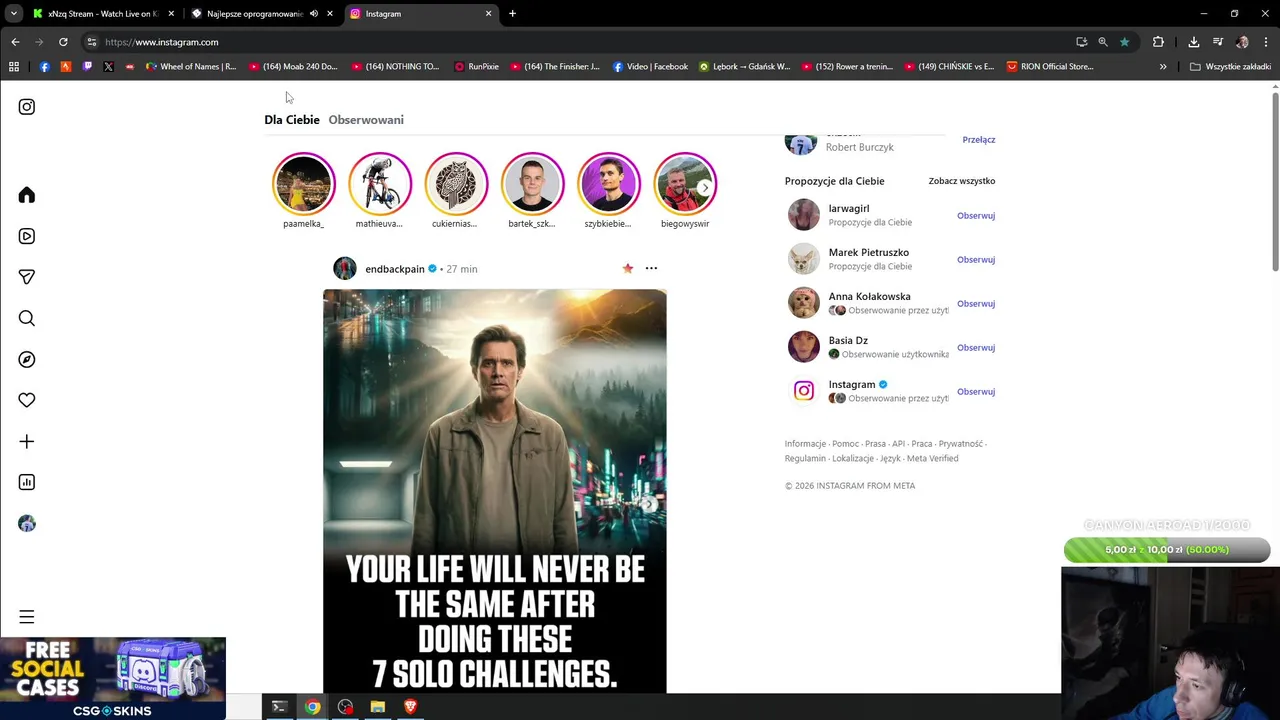Open Chrome three-dot menu

pyautogui.click(x=1266, y=42)
